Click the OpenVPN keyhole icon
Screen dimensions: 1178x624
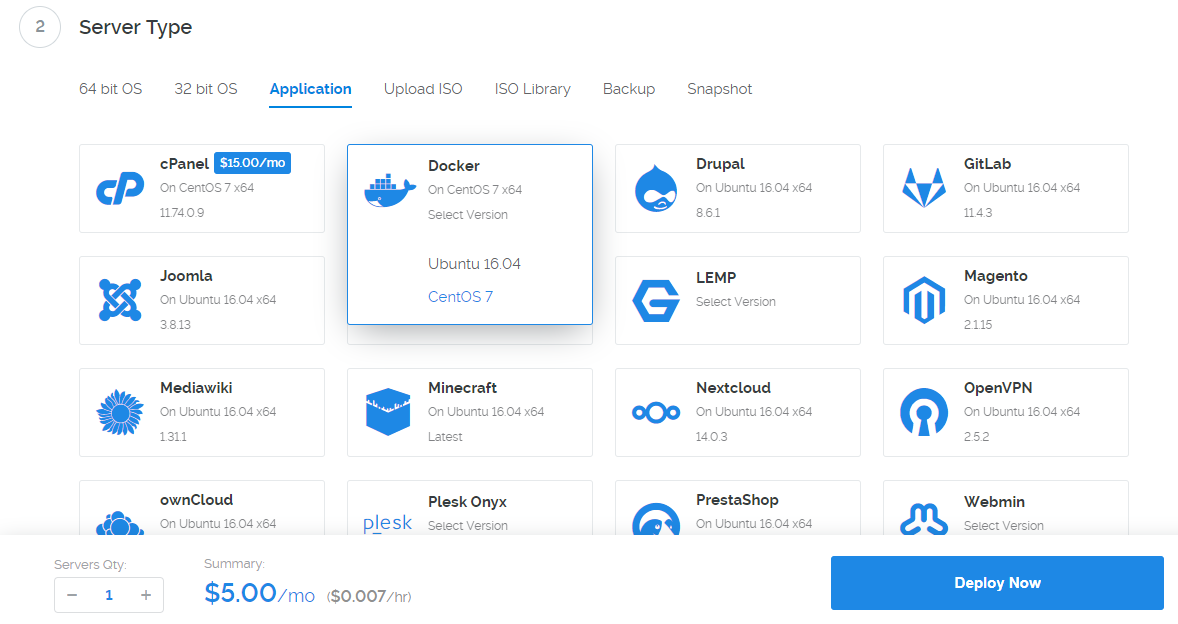tap(924, 412)
